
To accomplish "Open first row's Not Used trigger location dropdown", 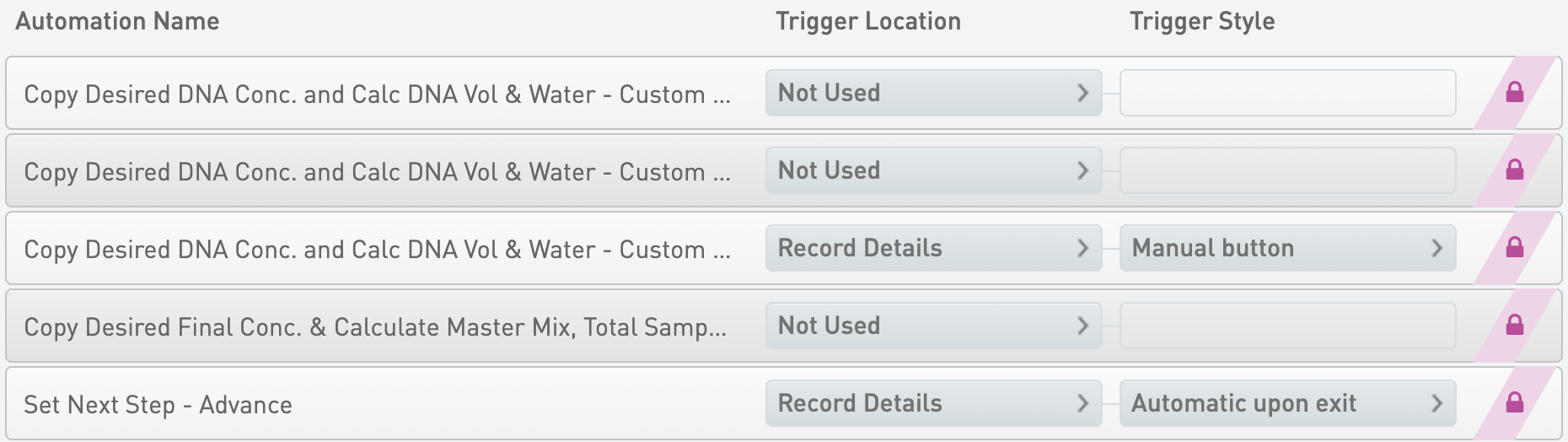I will [933, 93].
